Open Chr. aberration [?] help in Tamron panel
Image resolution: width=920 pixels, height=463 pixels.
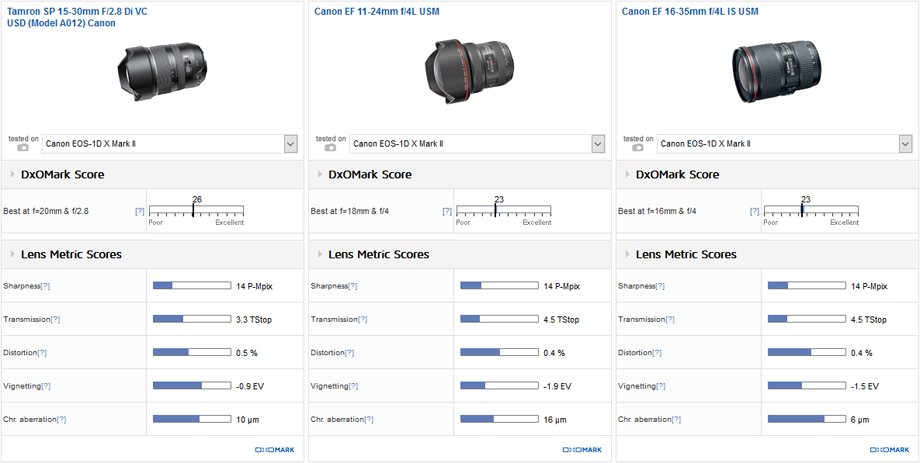coord(61,420)
